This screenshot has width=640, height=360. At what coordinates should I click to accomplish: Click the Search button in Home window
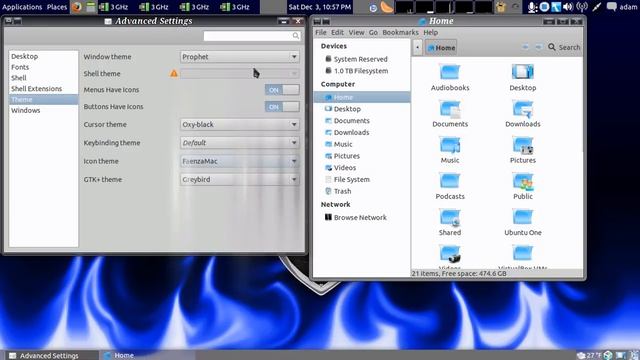(x=564, y=47)
